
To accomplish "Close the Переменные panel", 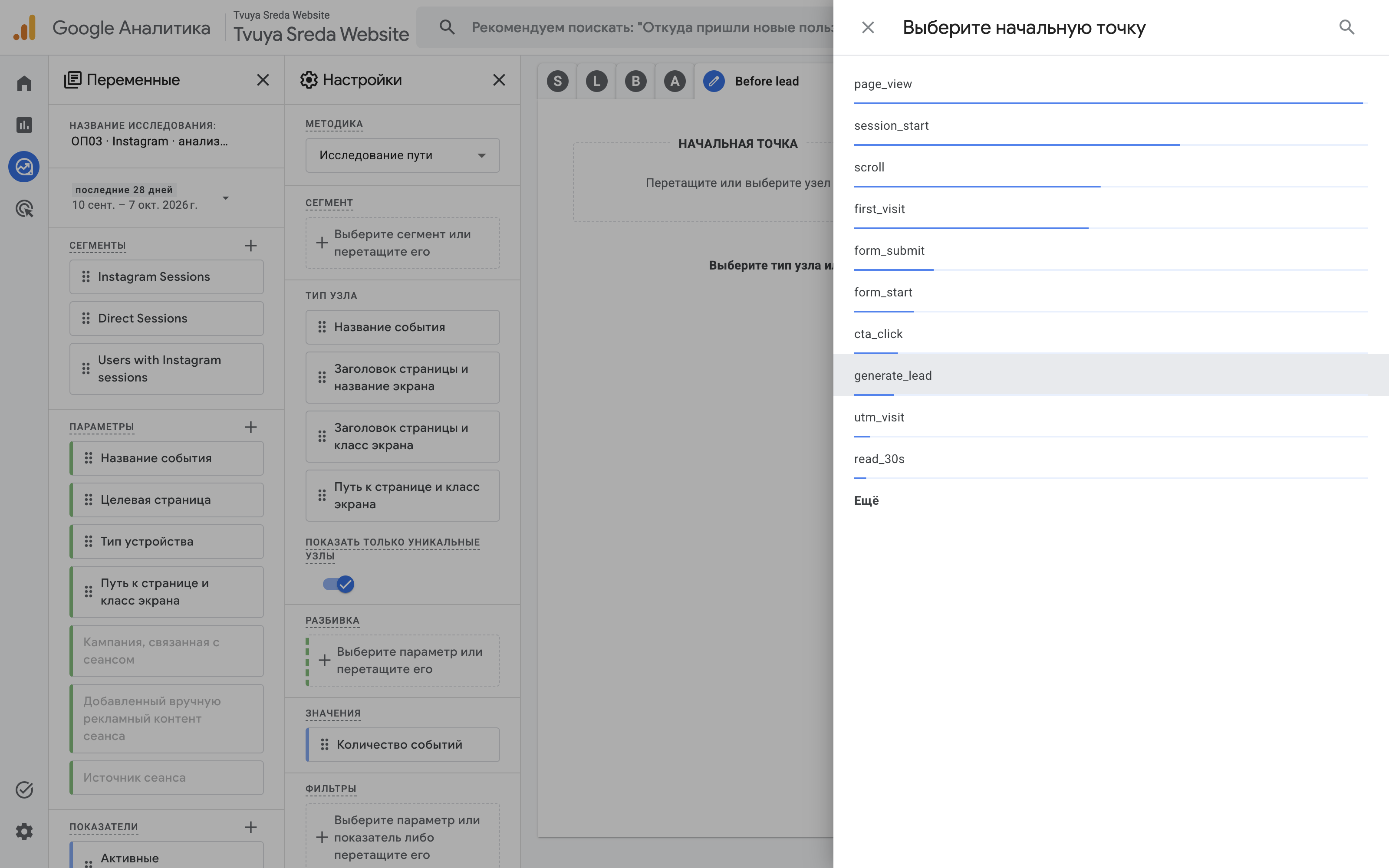I will [x=263, y=80].
